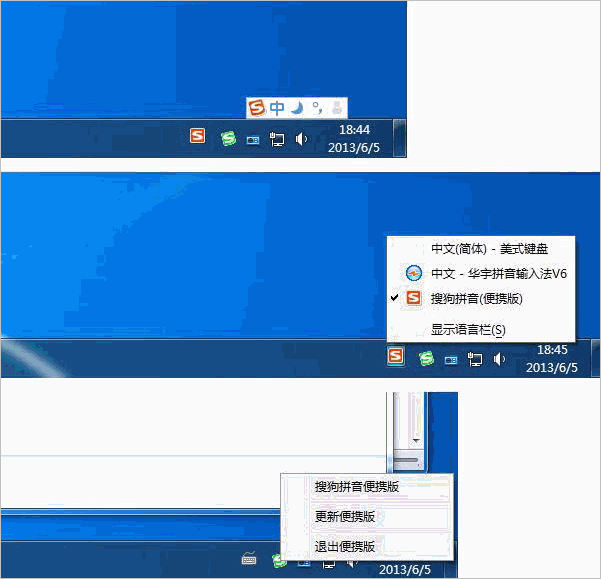The height and width of the screenshot is (579, 601).
Task: Toggle the punctuation mode icon on the Sogou bar
Action: [x=317, y=108]
